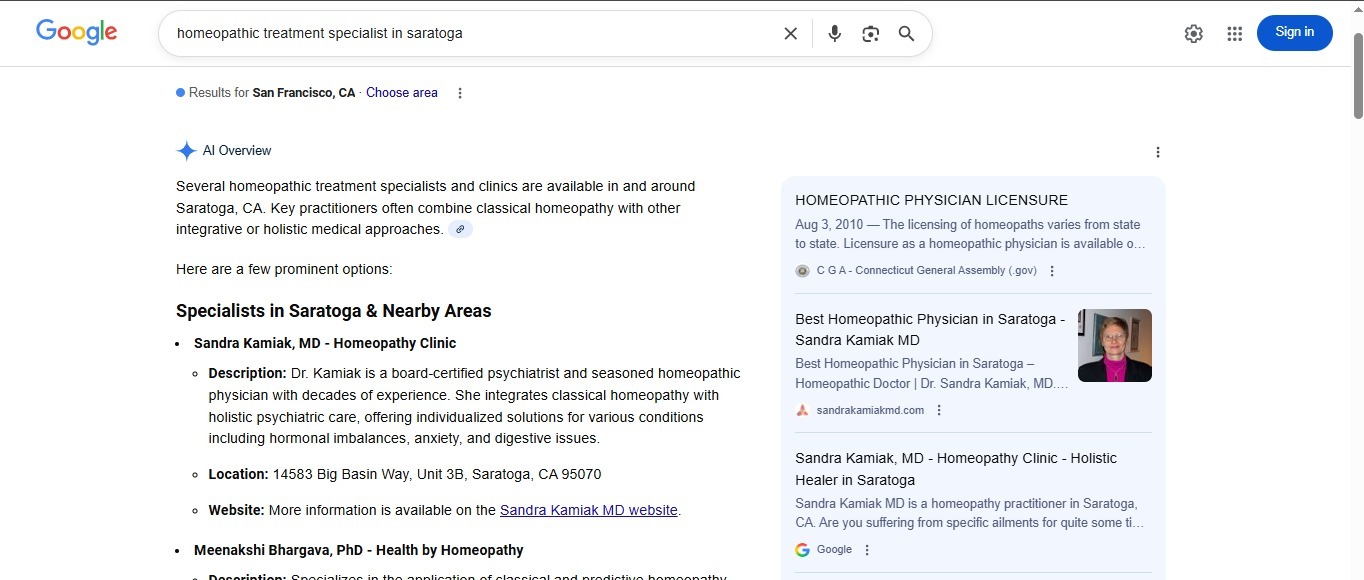
Task: Click the Choose area link
Action: [402, 93]
